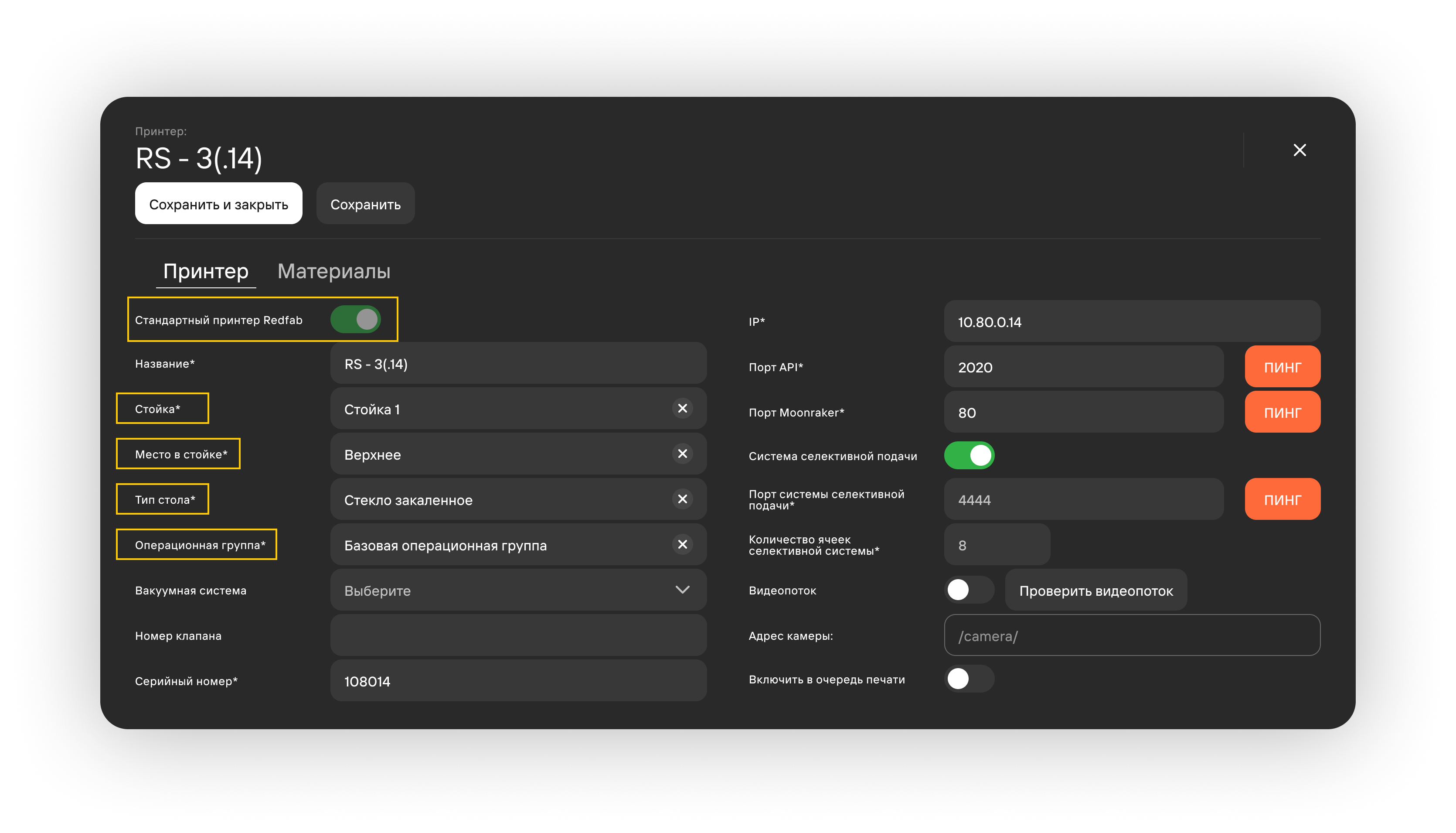Viewport: 1456px width, 833px height.
Task: Click the cell count field showing 8
Action: [997, 545]
